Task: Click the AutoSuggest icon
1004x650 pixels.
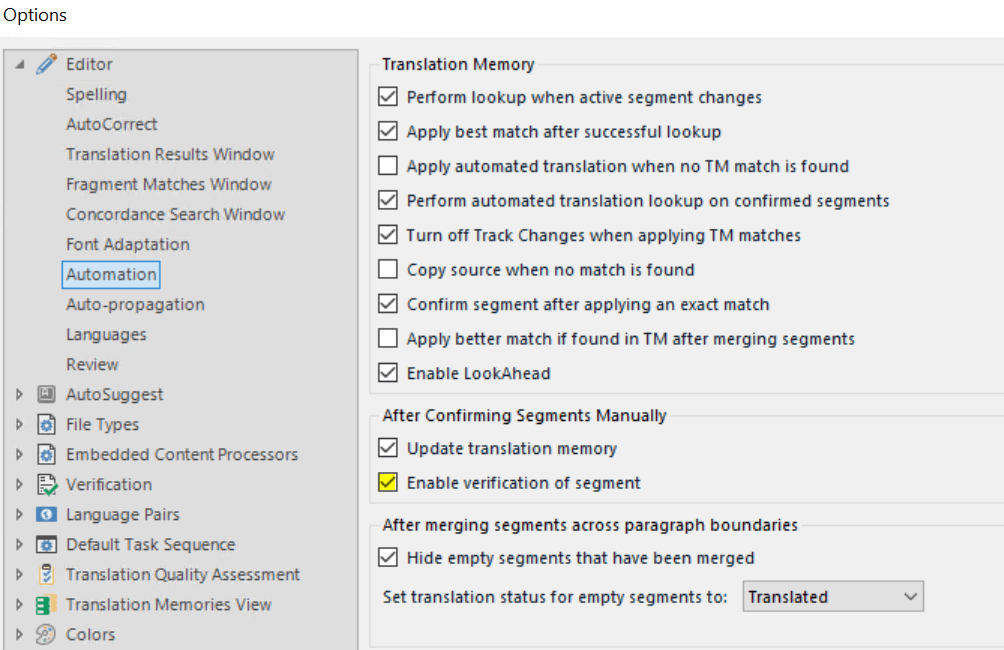Action: (46, 394)
